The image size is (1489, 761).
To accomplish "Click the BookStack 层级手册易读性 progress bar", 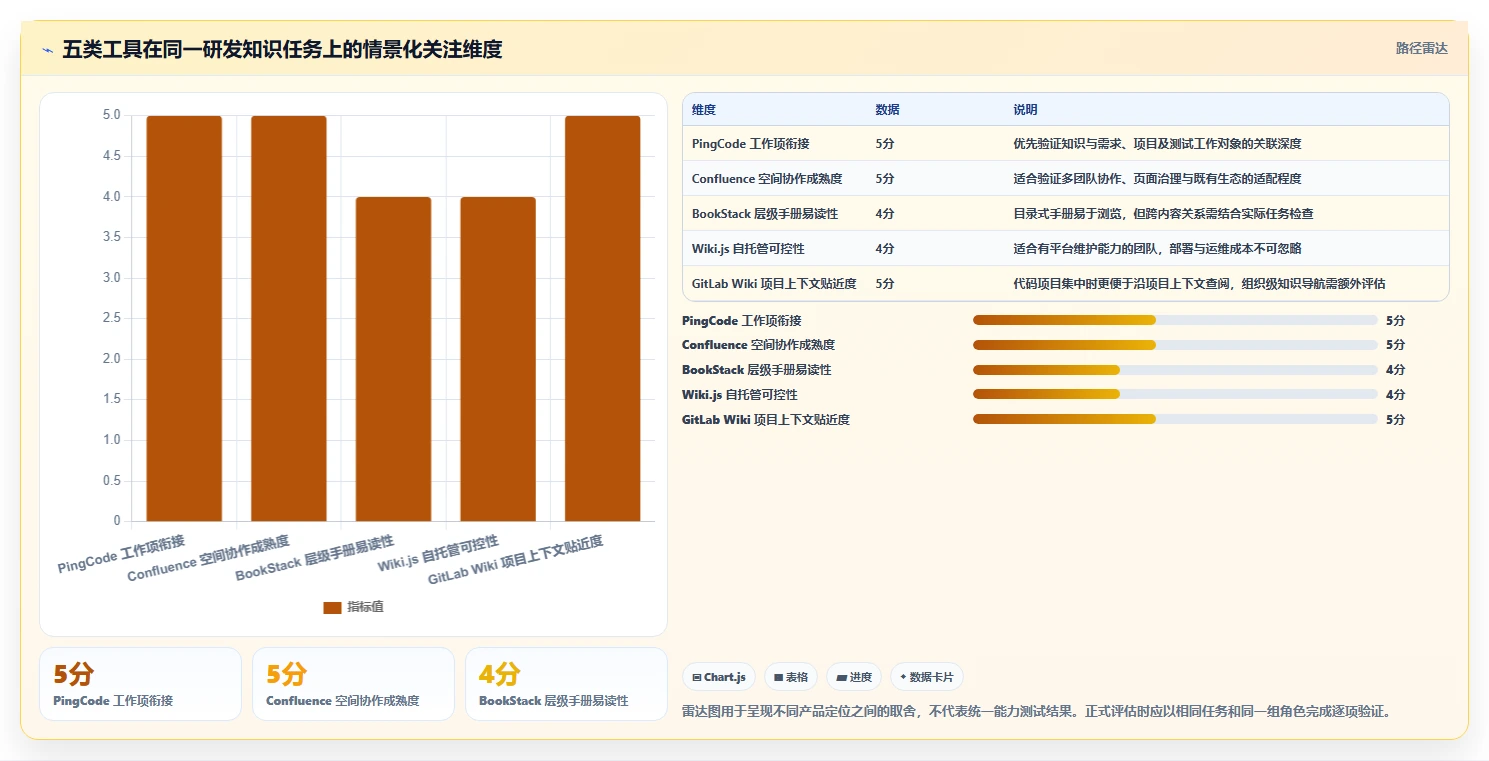I will (1175, 370).
